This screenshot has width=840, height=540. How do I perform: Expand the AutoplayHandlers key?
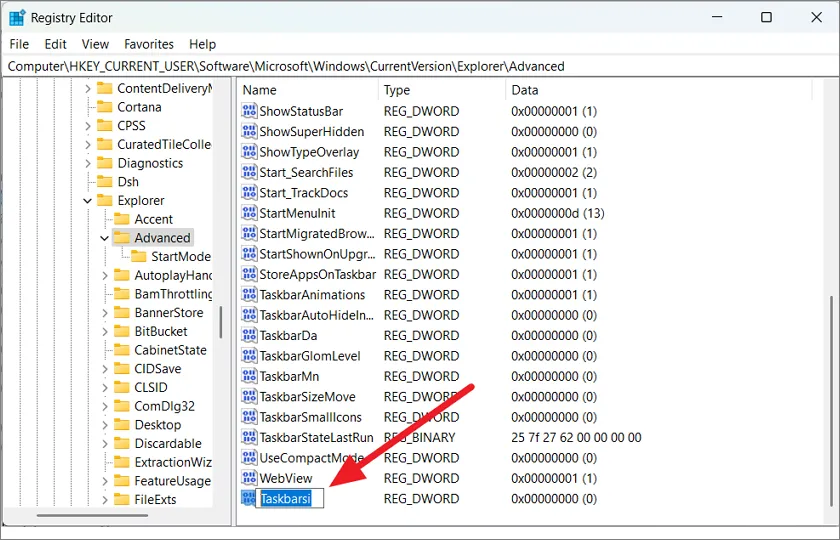tap(105, 275)
